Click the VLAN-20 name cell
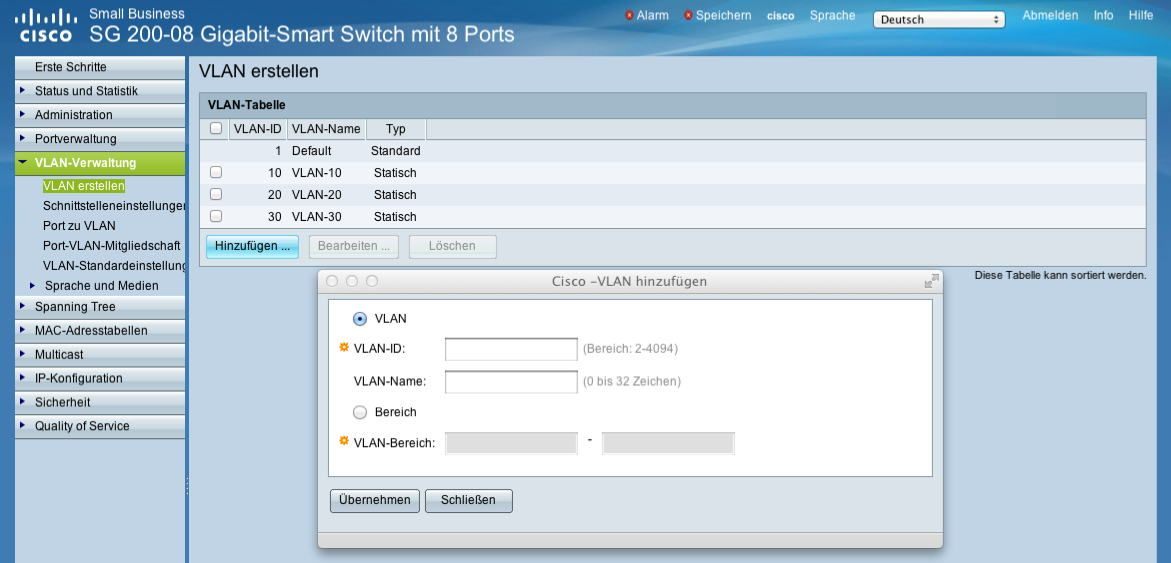Screen dimensions: 1171x563 coord(317,195)
